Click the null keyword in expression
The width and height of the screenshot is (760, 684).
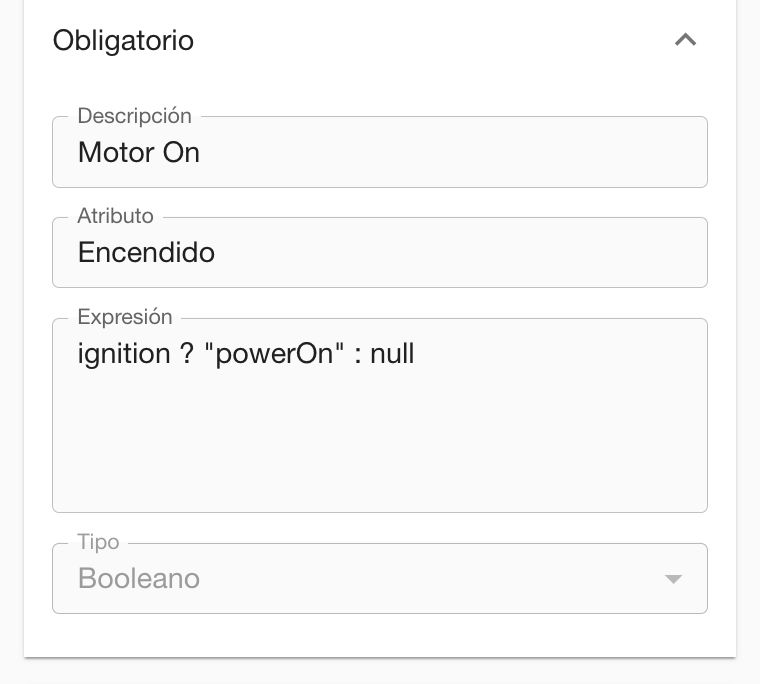pos(392,354)
